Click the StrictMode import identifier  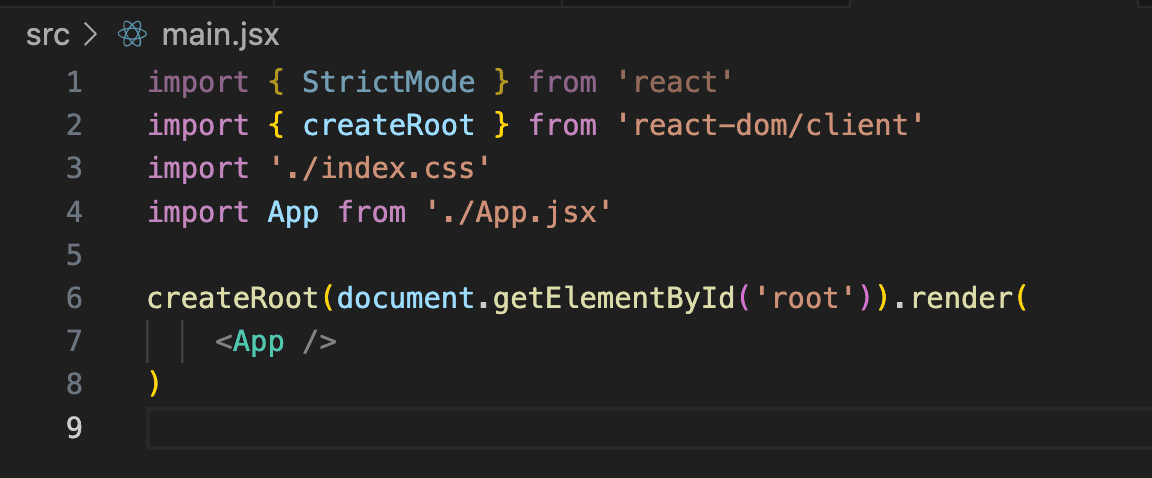point(388,82)
